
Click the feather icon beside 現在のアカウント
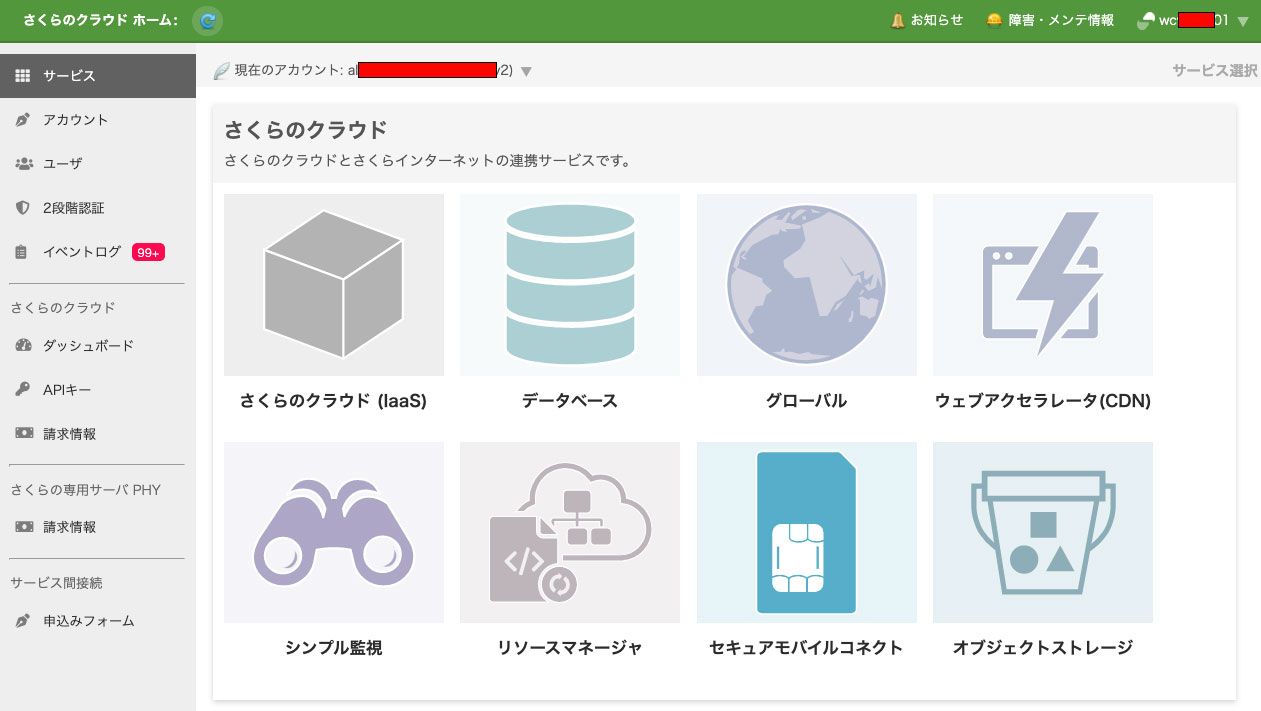[x=222, y=71]
